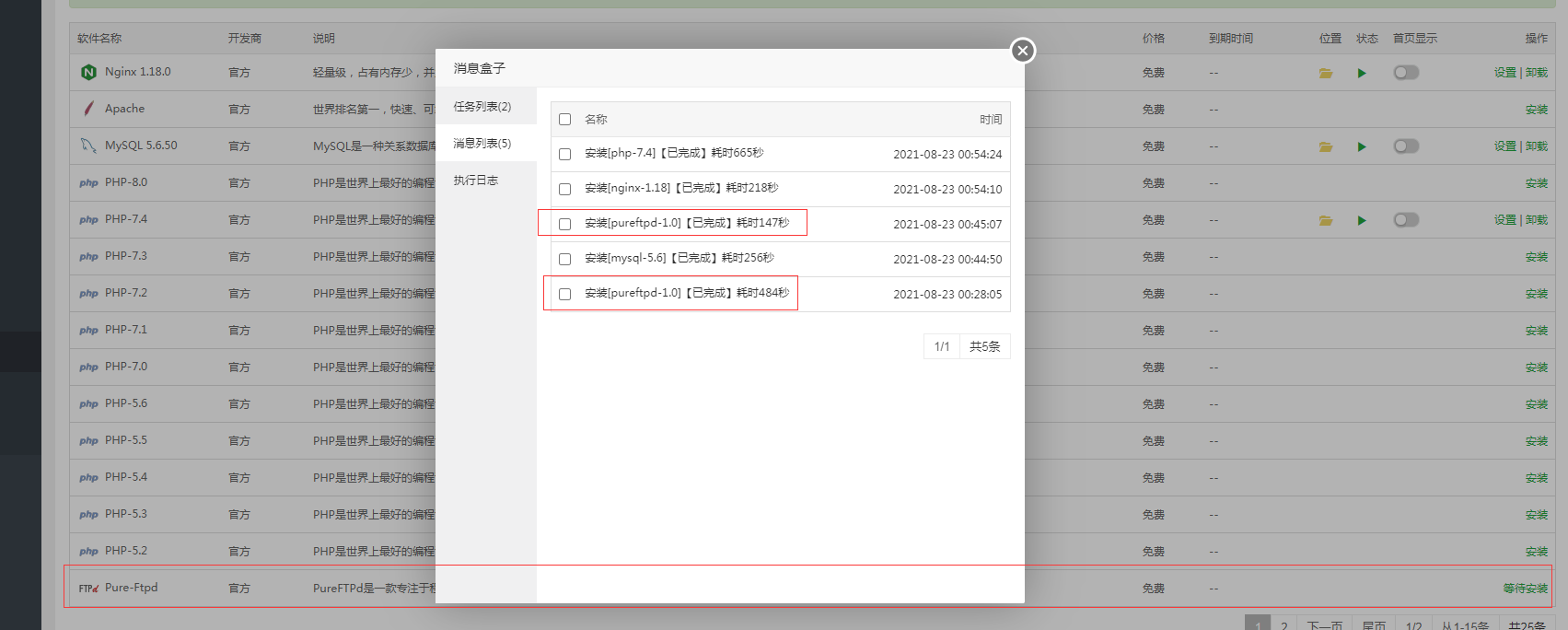Click the nginx-1.18 install message text
Viewport: 1568px width, 630px height.
tap(681, 188)
